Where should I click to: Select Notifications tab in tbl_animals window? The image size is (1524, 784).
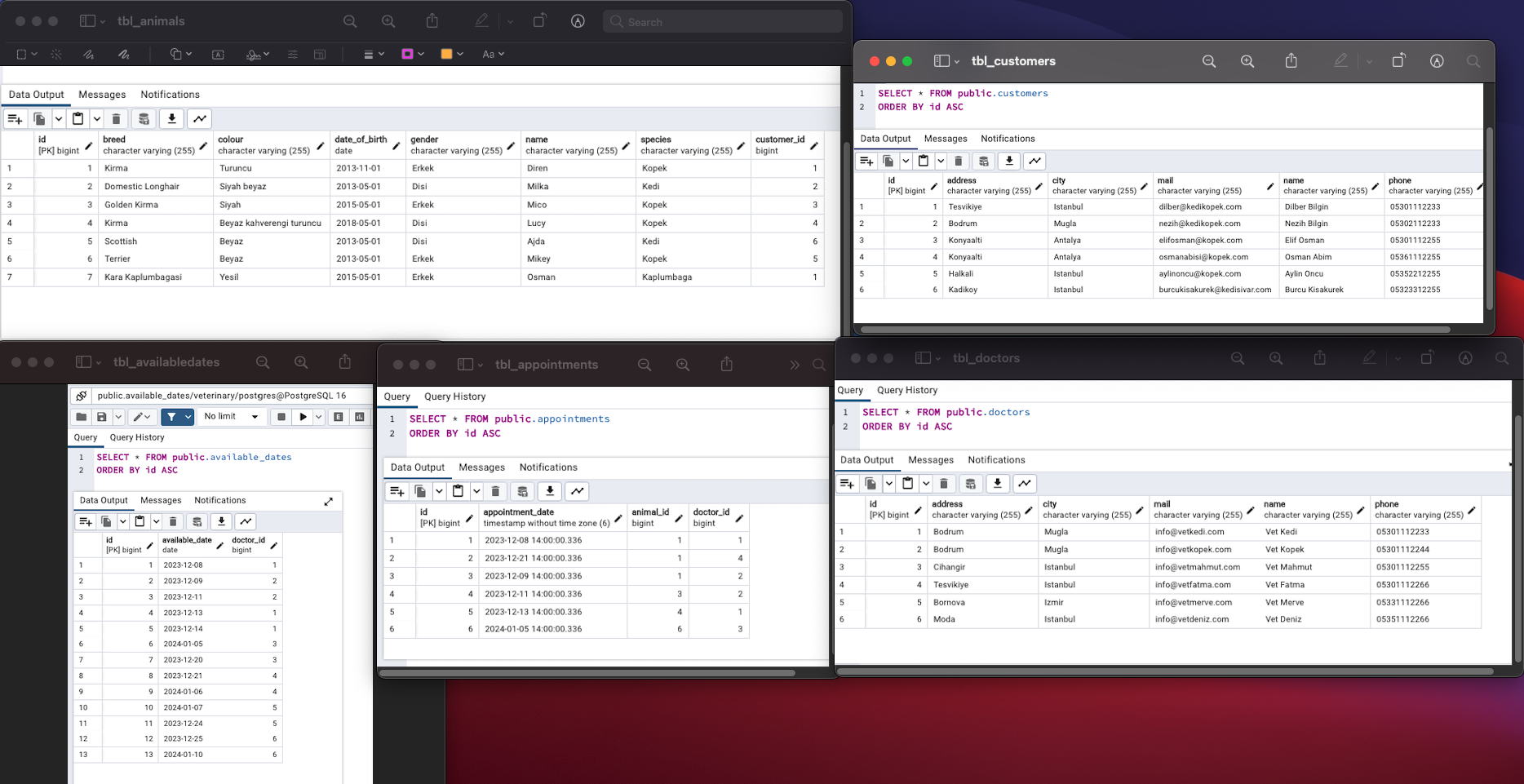170,95
